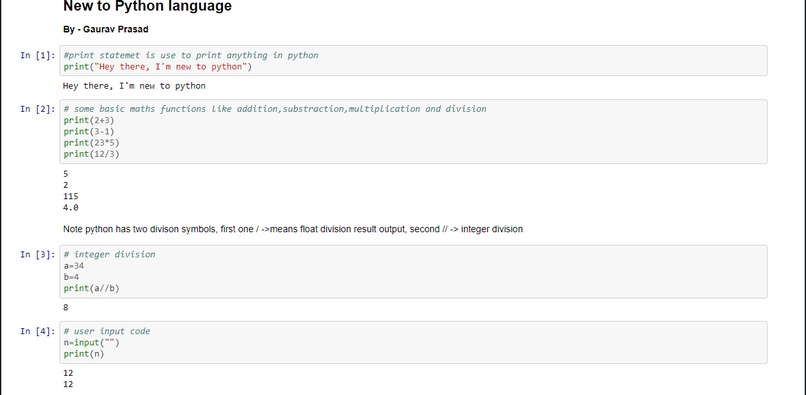Click the line print("Hey there, I'm new to python")

pos(158,67)
